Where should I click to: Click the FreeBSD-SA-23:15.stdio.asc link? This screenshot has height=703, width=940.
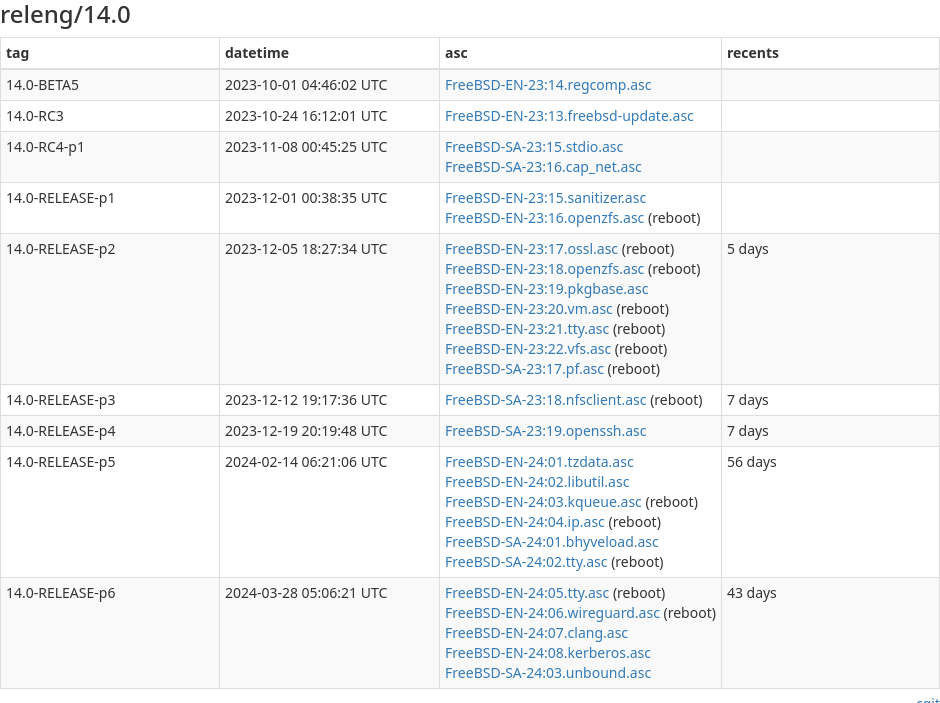coord(534,147)
